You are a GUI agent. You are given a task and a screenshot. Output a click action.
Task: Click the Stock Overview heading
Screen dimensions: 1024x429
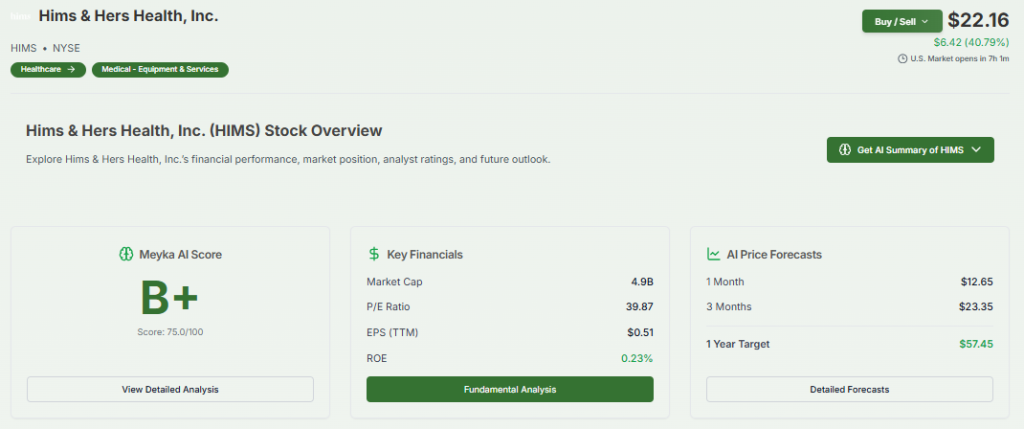[x=204, y=131]
